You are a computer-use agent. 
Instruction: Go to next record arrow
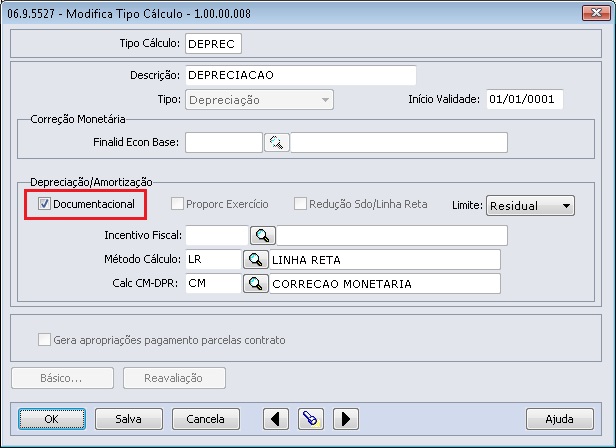click(346, 419)
